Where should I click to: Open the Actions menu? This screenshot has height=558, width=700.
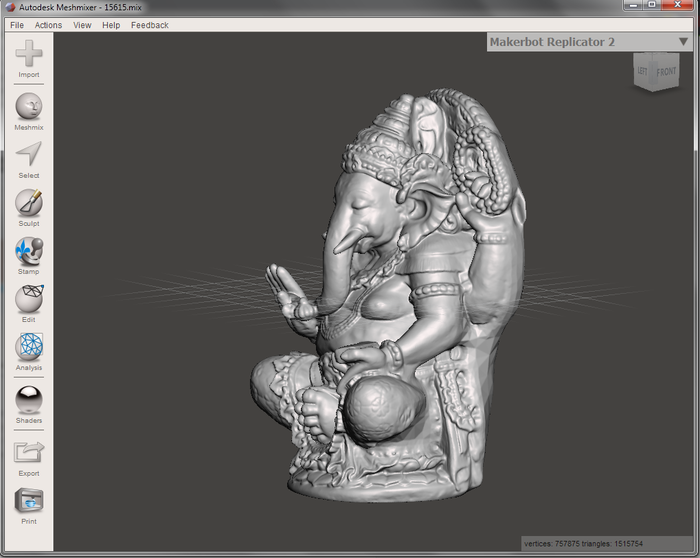pos(48,25)
